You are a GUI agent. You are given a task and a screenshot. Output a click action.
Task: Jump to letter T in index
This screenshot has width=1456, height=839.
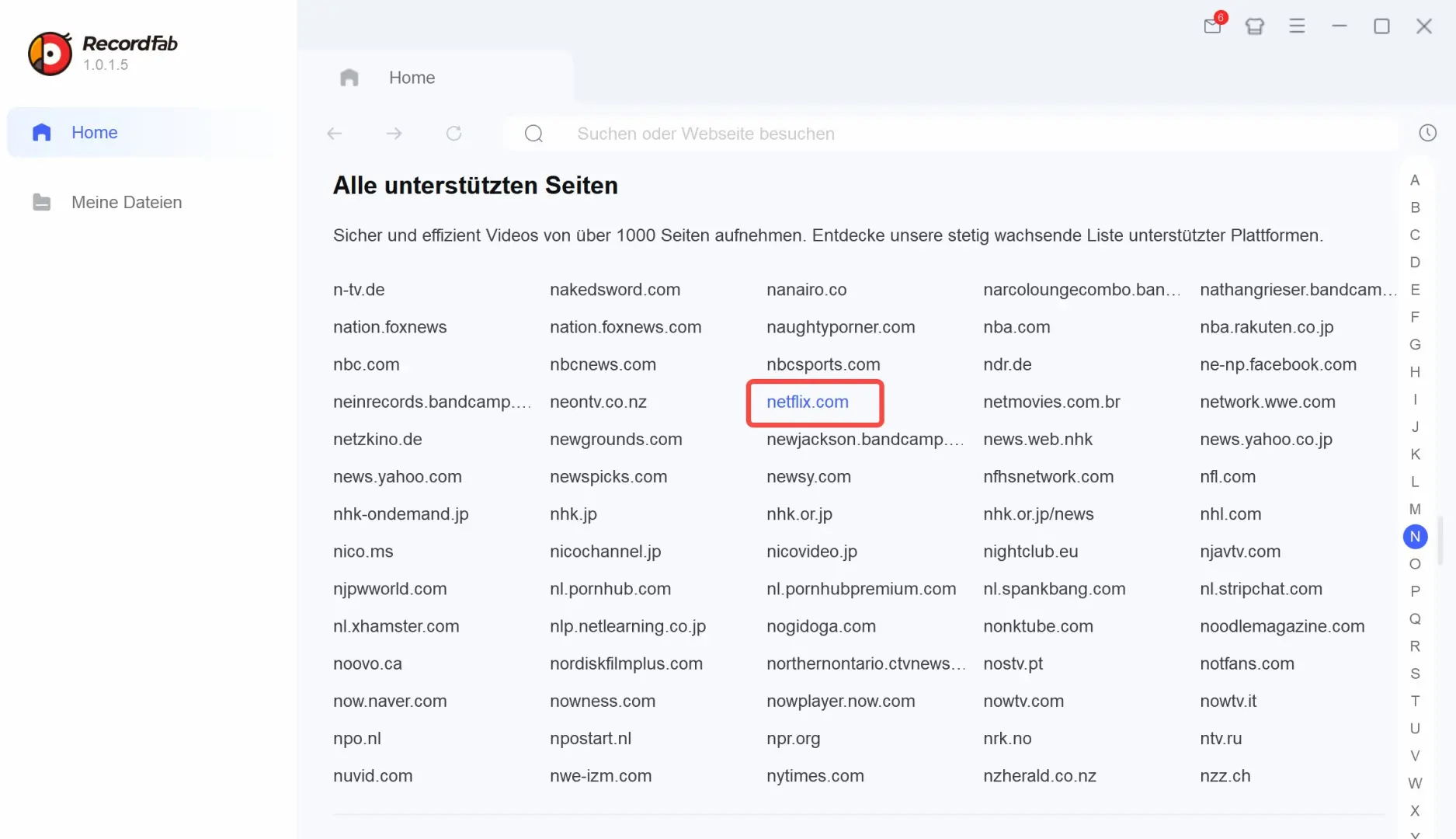point(1415,701)
